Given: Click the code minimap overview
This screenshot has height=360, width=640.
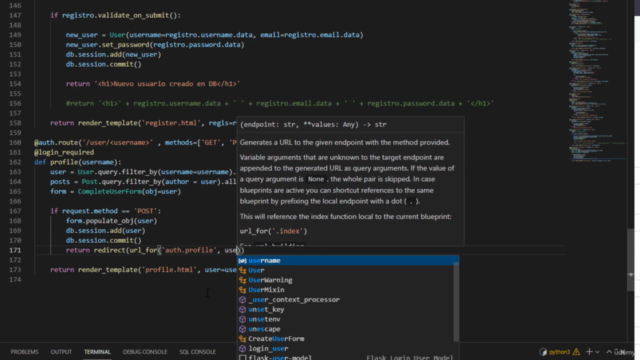Looking at the screenshot, I should 597,82.
